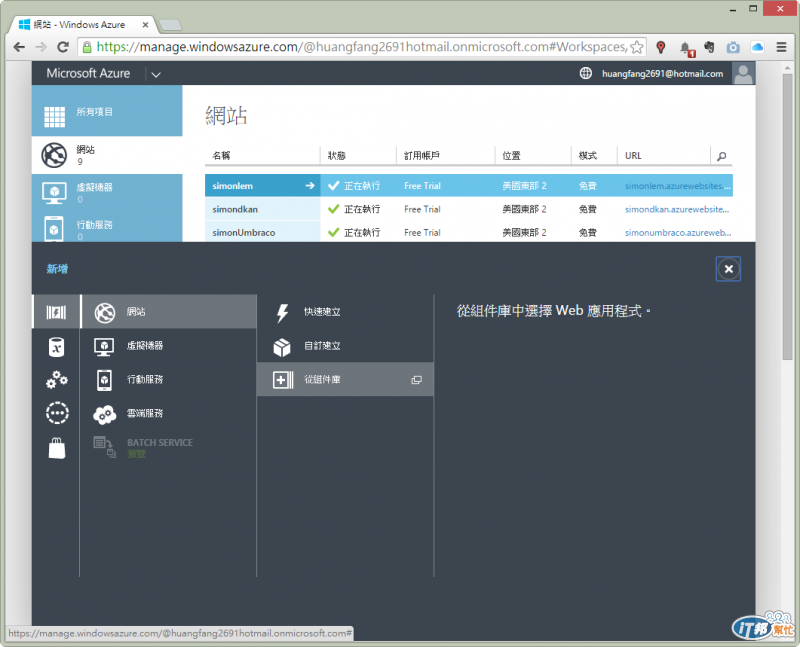Open the user avatar account icon
This screenshot has width=800, height=647.
743,73
